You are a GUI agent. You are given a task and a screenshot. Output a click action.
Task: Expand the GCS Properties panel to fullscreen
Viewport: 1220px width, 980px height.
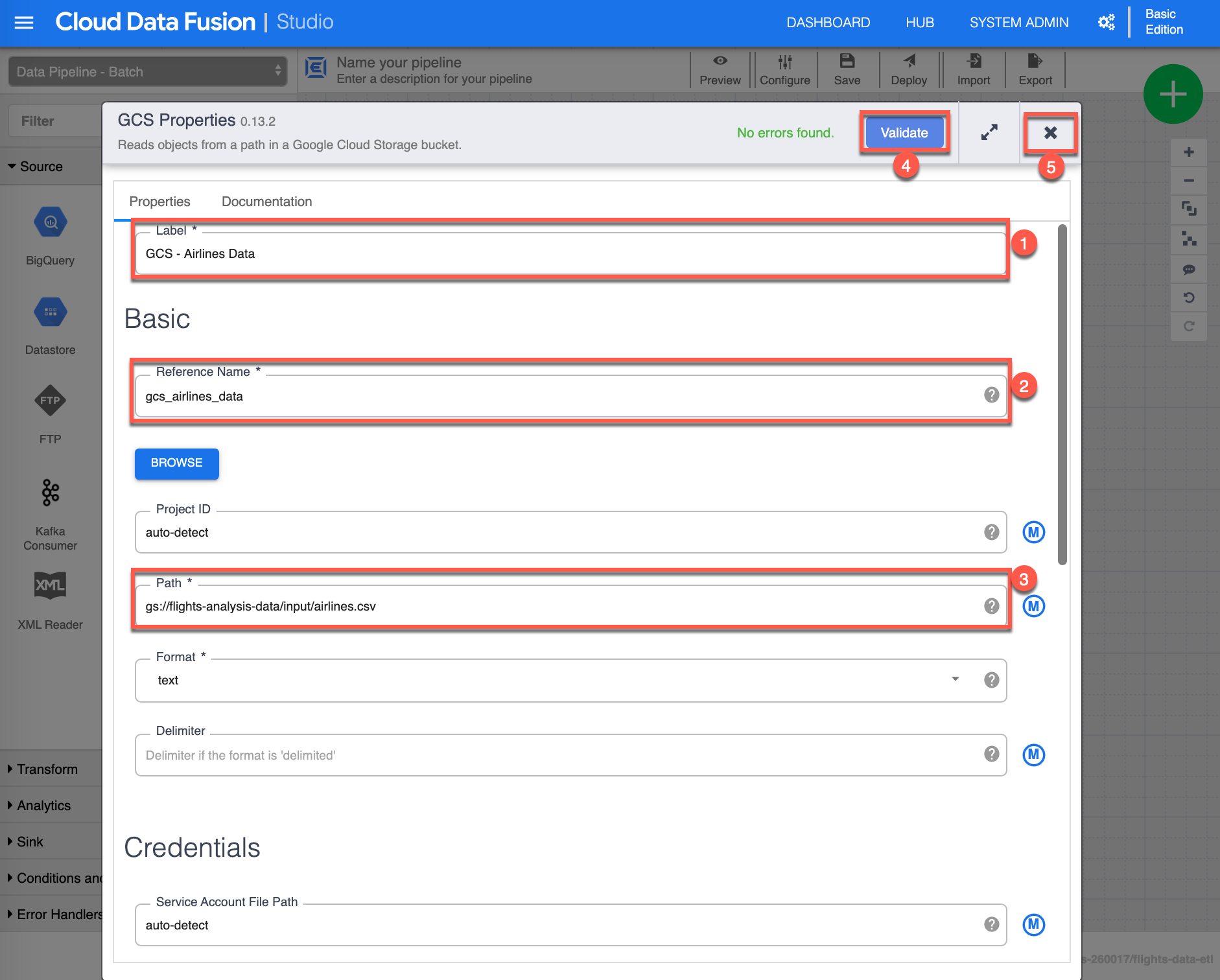(x=989, y=133)
